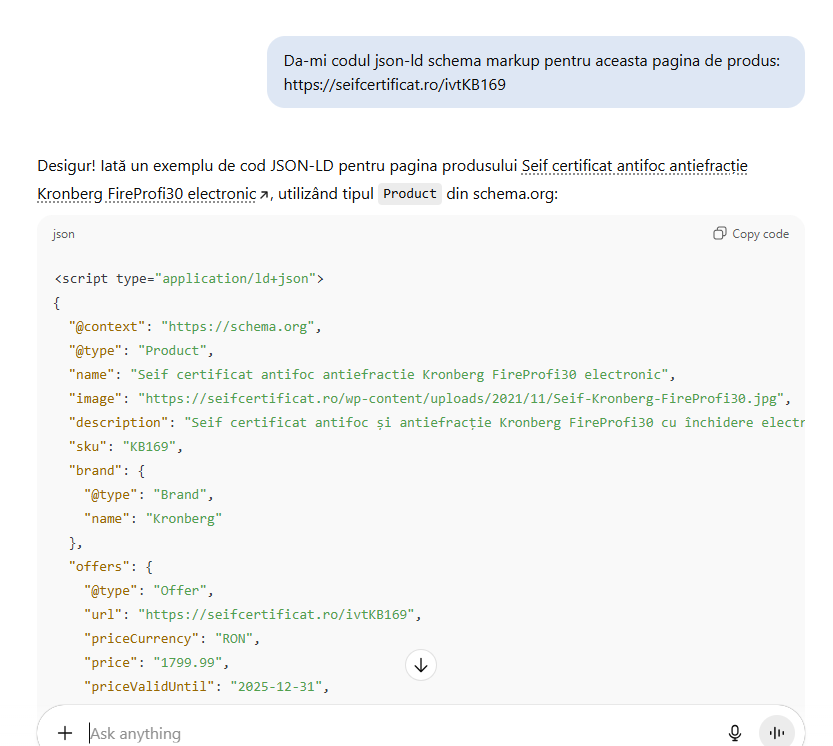Click the "https://schema.org" value
Image resolution: width=833 pixels, height=746 pixels.
click(x=237, y=327)
